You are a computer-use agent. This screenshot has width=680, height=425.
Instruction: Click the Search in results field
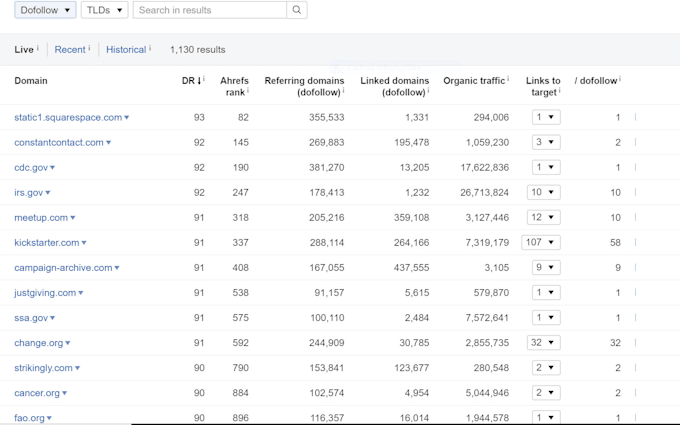(x=209, y=10)
